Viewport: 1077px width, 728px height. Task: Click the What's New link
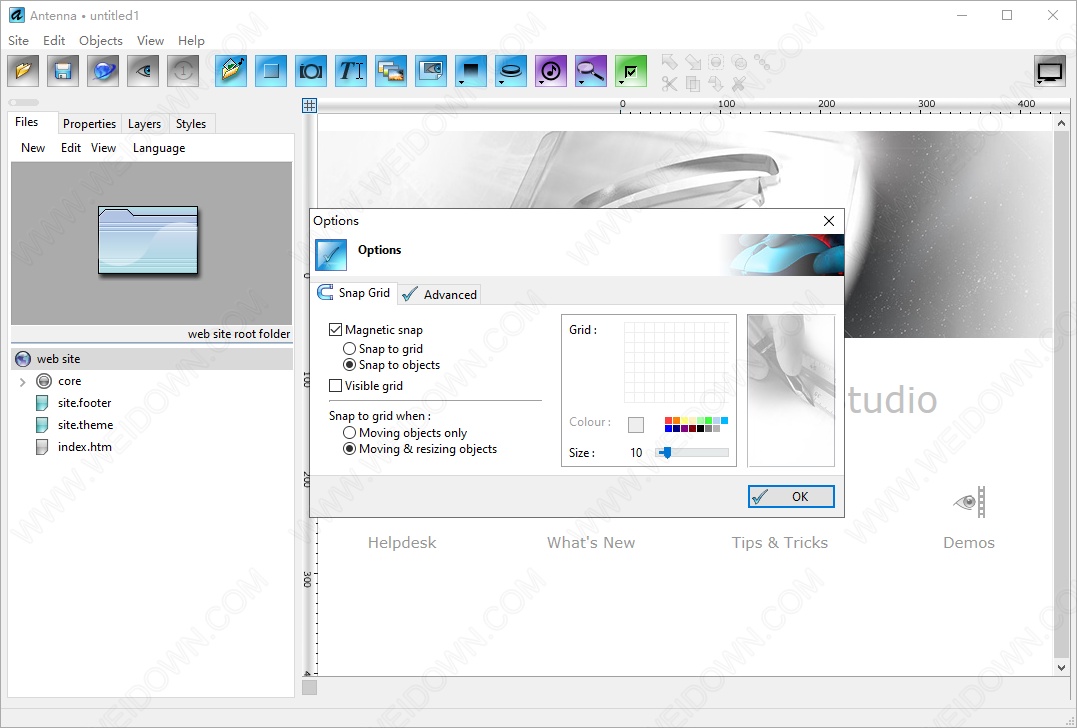[591, 543]
